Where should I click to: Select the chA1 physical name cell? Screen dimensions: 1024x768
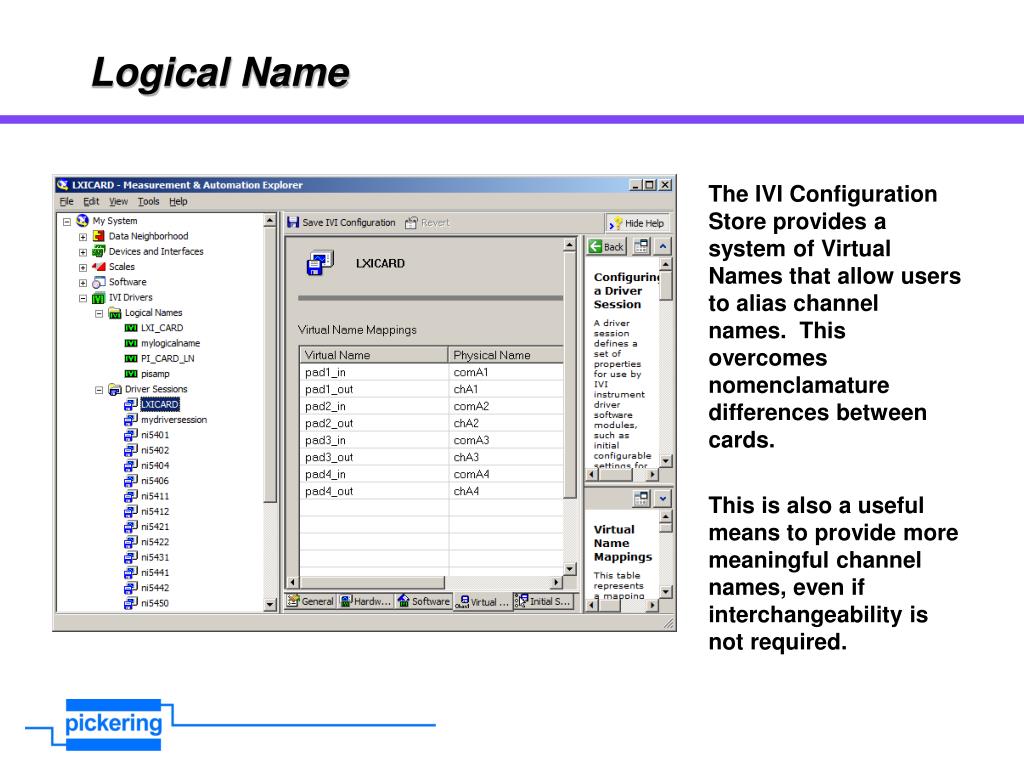pos(505,389)
